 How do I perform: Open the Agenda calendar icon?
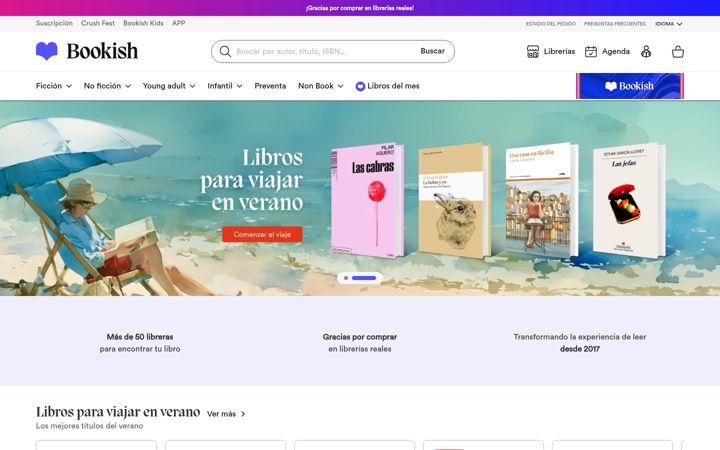click(591, 51)
